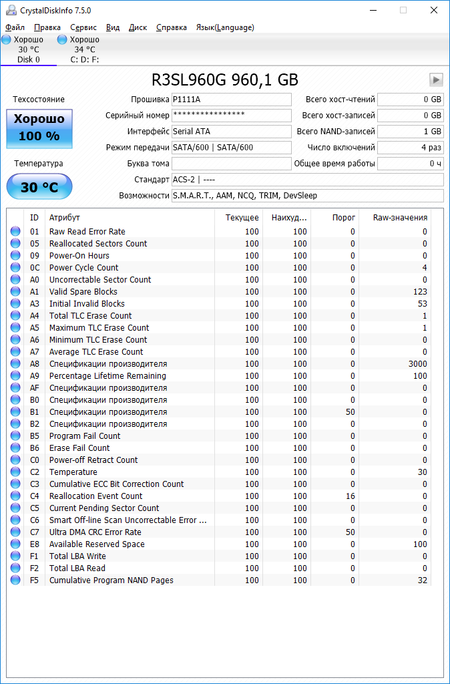Click status icon for Raw Read Error Rate
Viewport: 450px width, 684px height.
pyautogui.click(x=16, y=232)
